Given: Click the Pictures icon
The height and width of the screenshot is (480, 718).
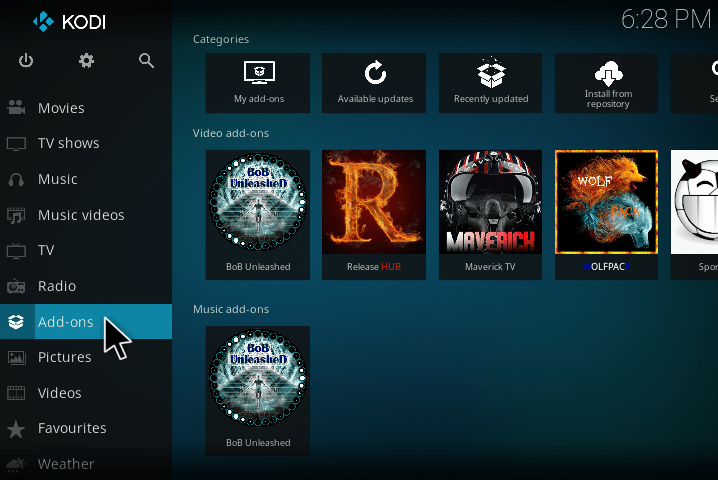Looking at the screenshot, I should click(16, 357).
